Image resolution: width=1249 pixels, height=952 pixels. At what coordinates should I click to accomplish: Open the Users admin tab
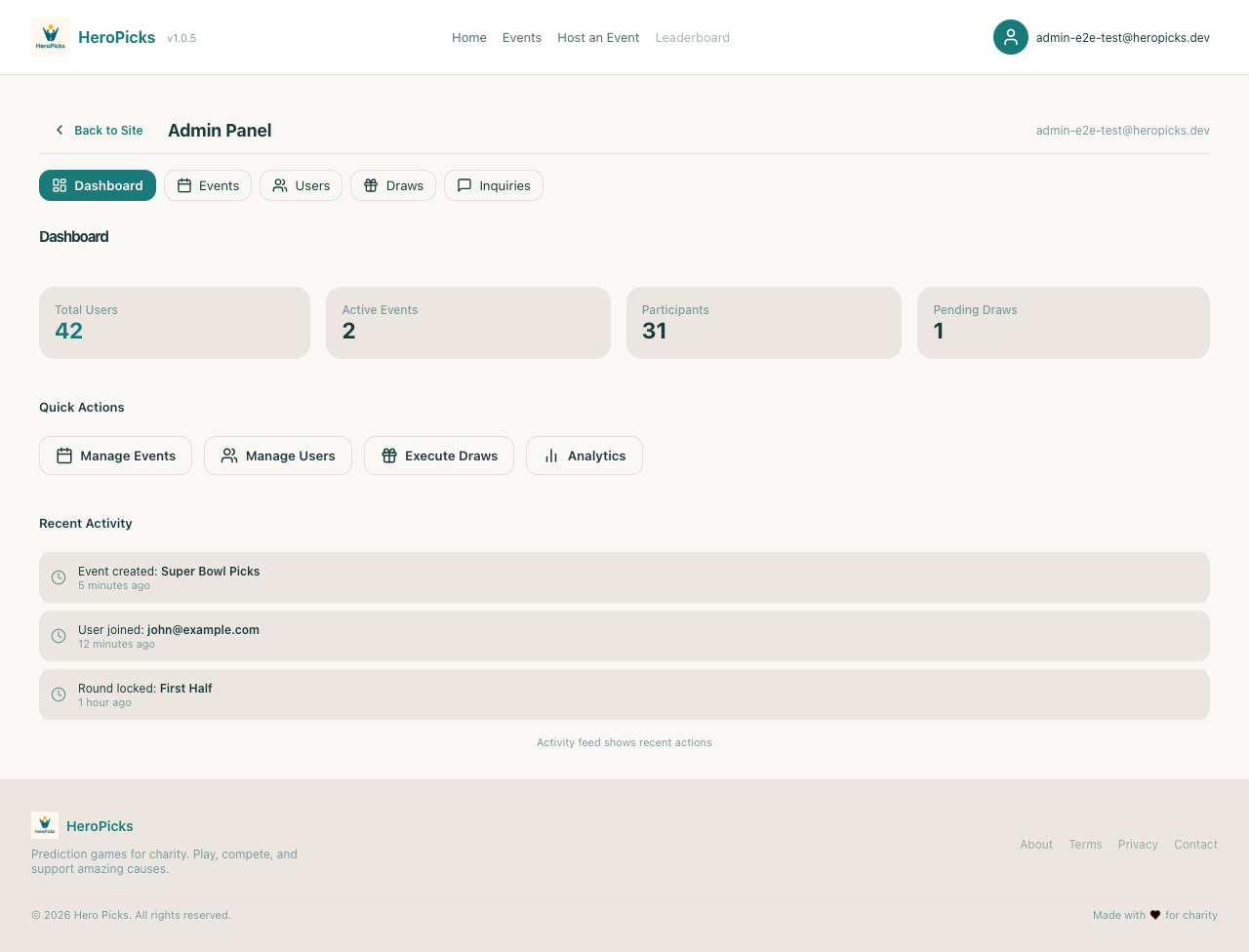point(301,185)
